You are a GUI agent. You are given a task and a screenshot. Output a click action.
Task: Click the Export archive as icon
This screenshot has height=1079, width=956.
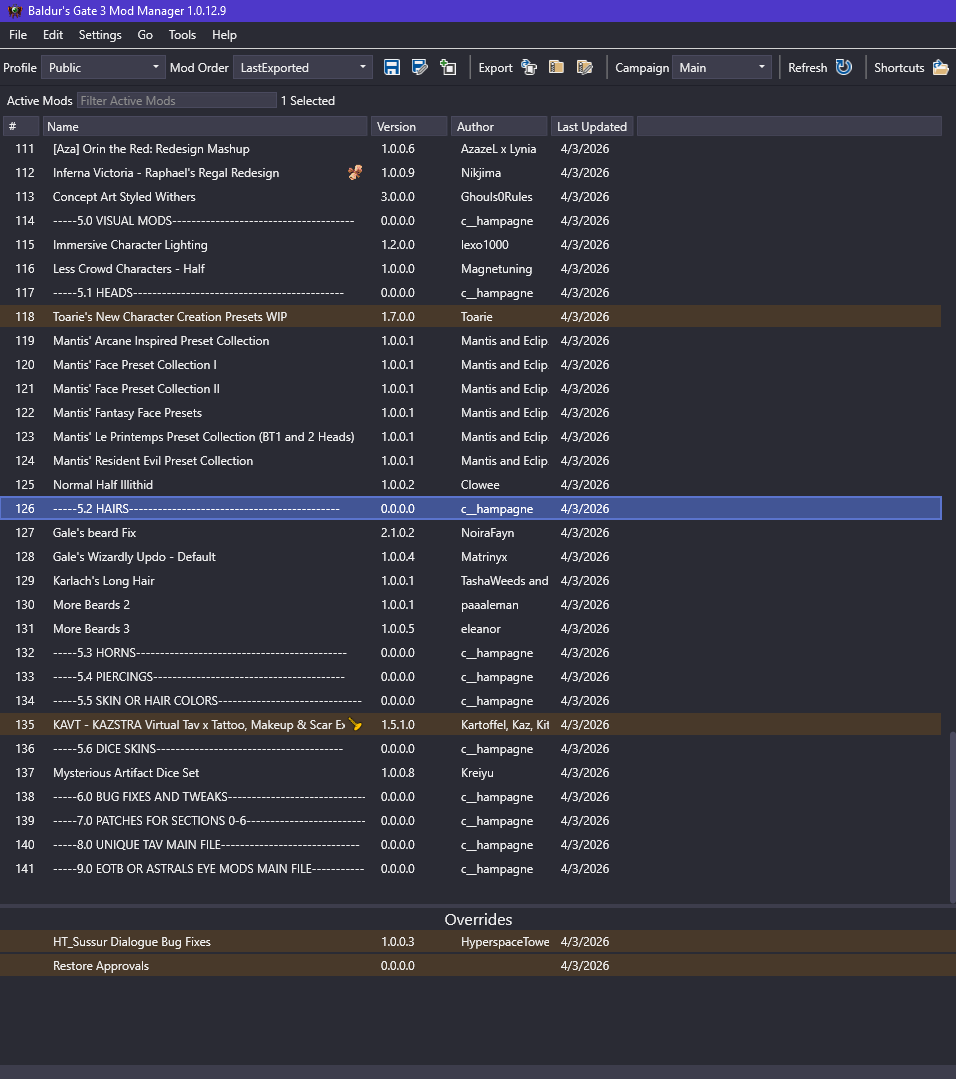[584, 67]
